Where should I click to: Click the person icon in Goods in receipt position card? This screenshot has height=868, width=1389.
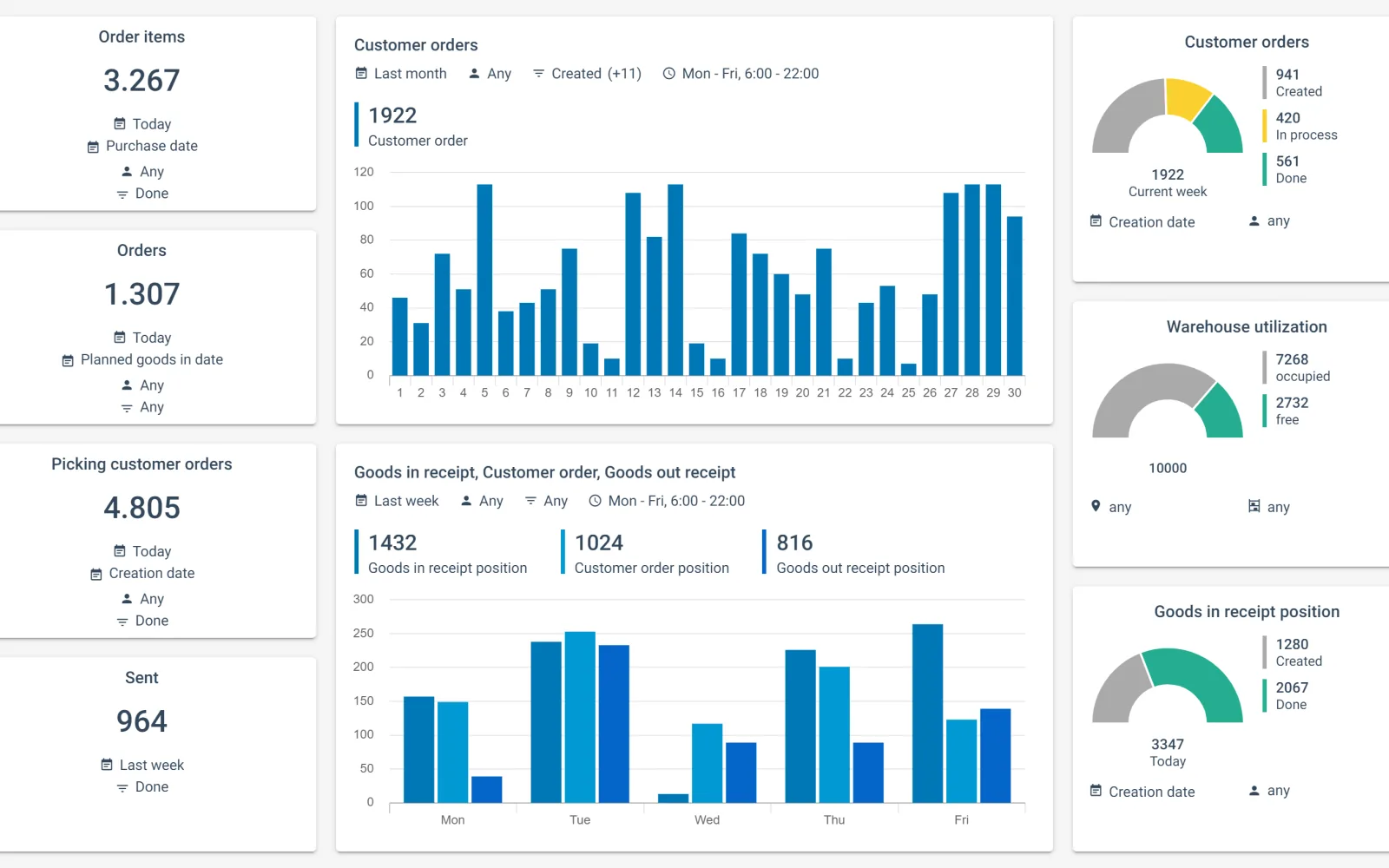[x=1254, y=791]
